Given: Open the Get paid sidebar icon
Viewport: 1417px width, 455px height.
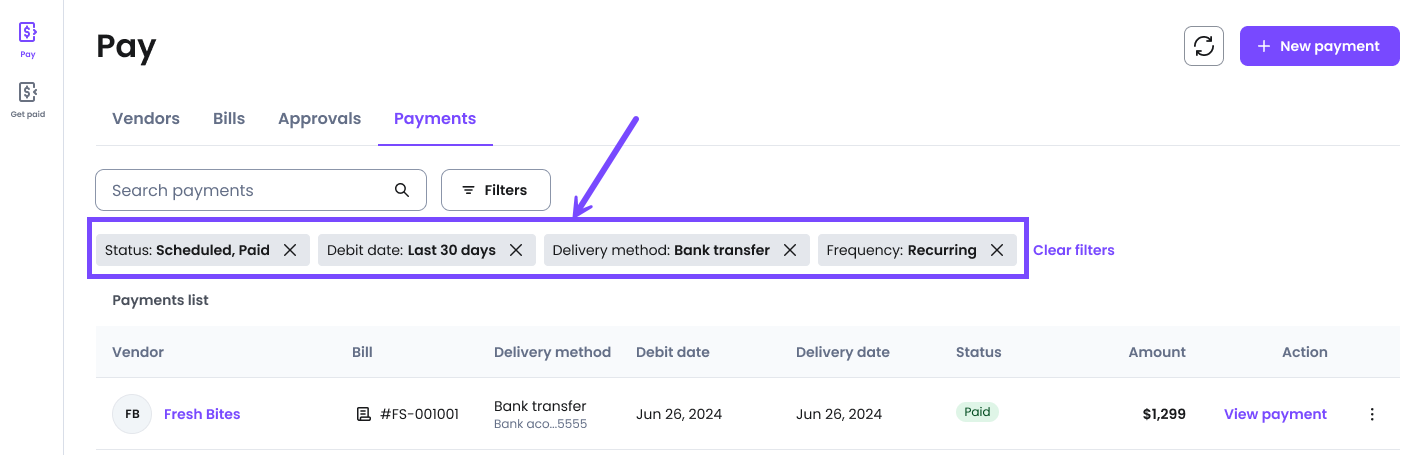Looking at the screenshot, I should click(x=28, y=100).
